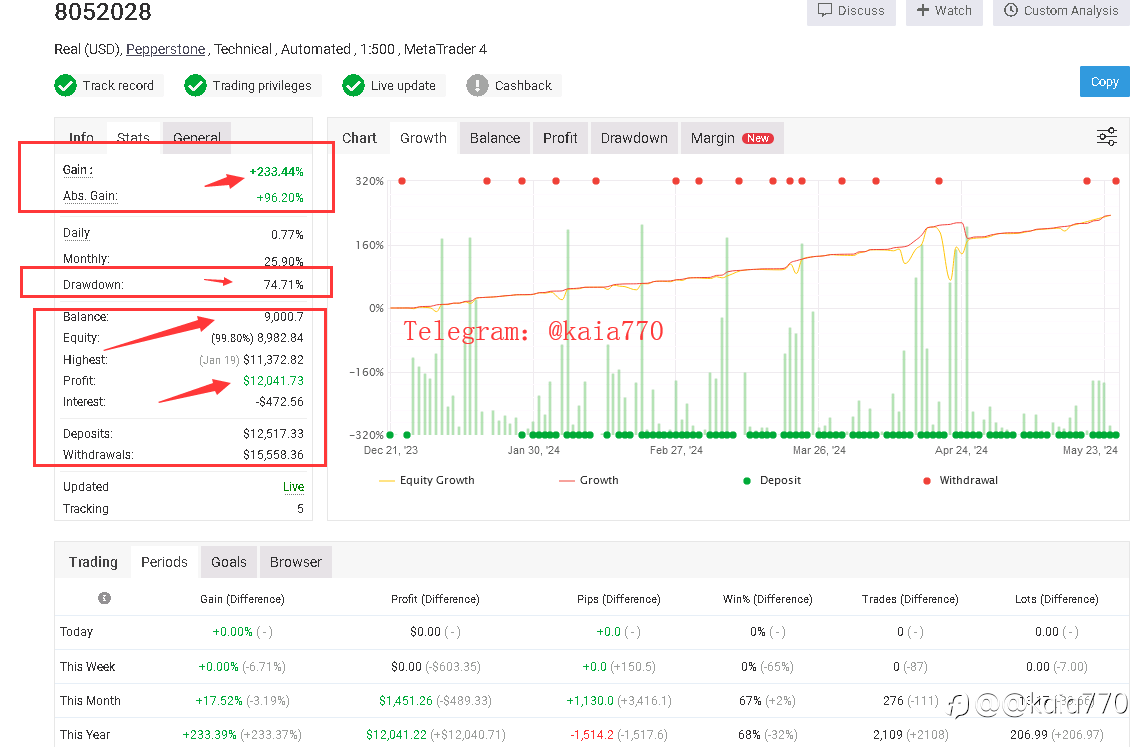This screenshot has width=1140, height=747.
Task: Click the Live updated status link
Action: pyautogui.click(x=294, y=487)
